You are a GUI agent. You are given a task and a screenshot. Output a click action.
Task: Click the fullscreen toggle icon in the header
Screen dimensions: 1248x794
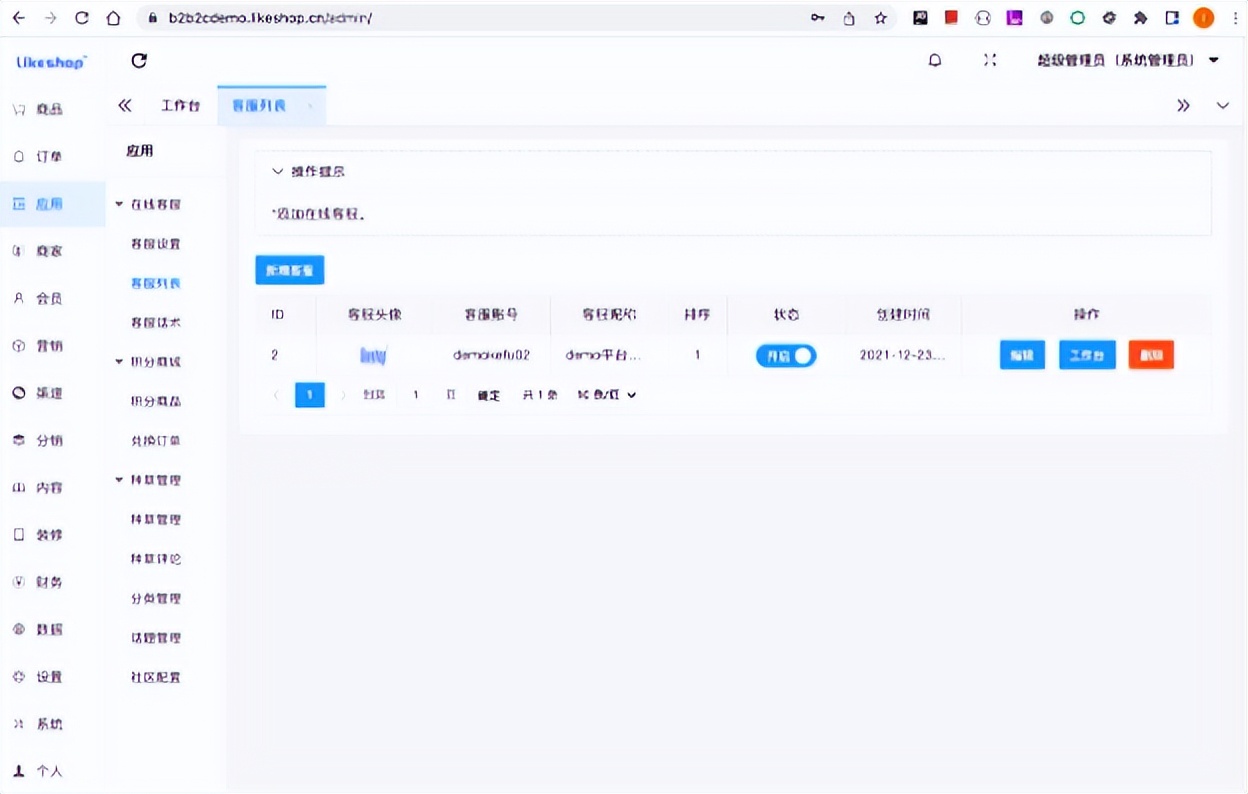pos(990,60)
